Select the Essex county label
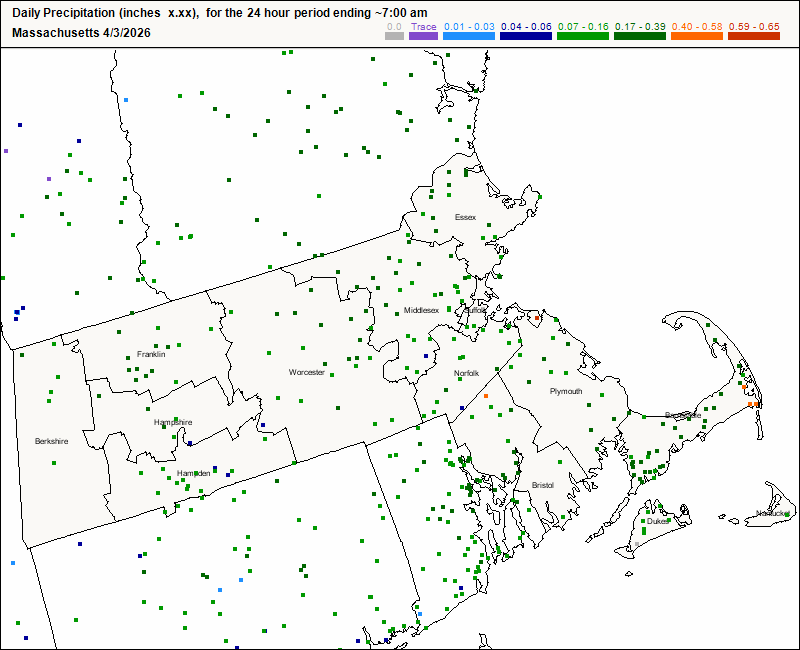This screenshot has width=800, height=650. point(465,217)
